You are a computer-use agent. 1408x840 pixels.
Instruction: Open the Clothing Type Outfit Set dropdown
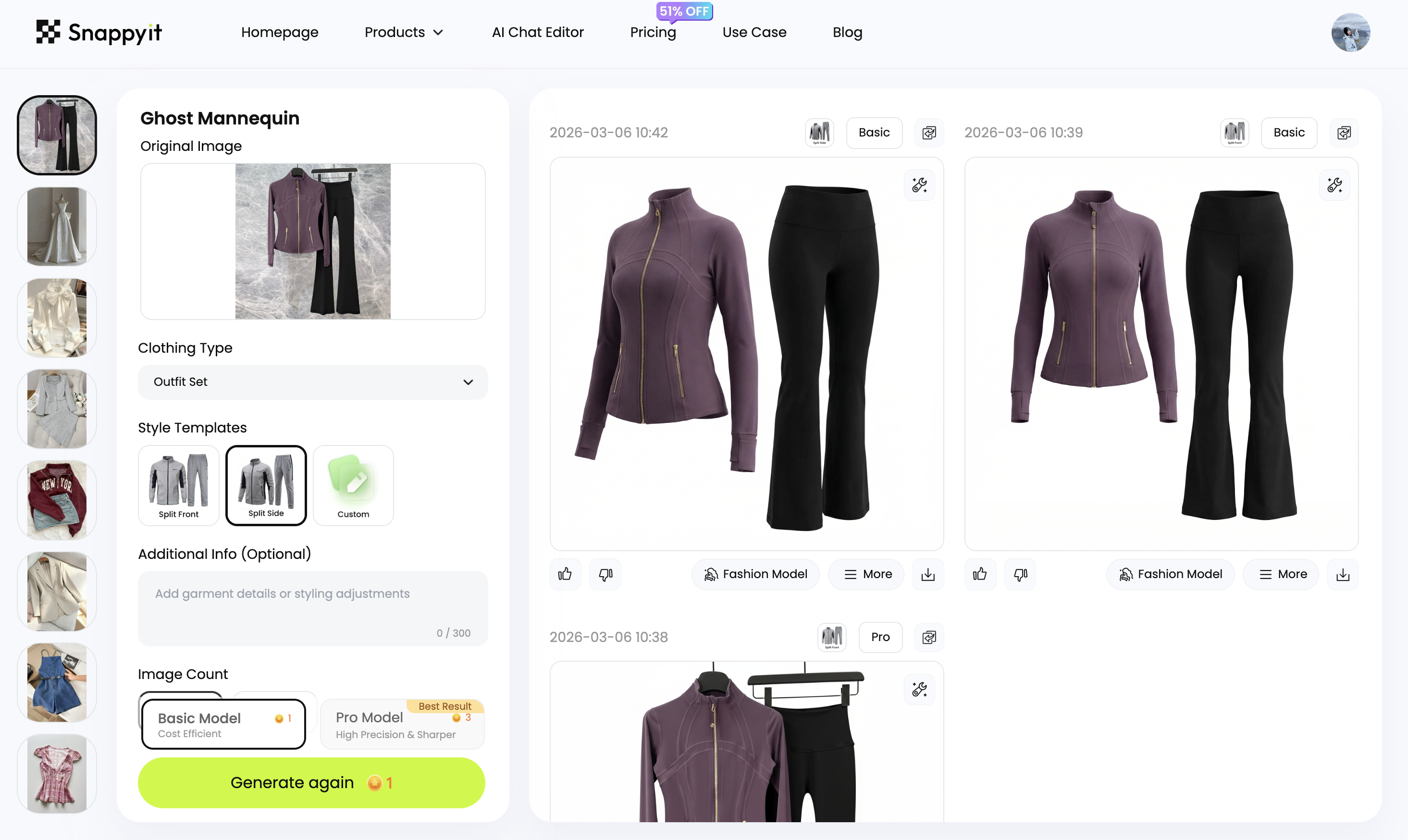click(313, 382)
